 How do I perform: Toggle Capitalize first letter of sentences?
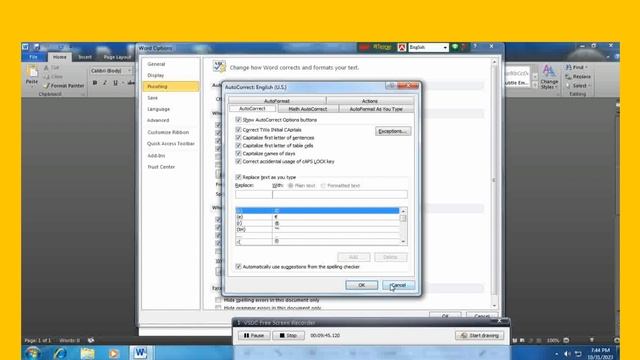238,138
